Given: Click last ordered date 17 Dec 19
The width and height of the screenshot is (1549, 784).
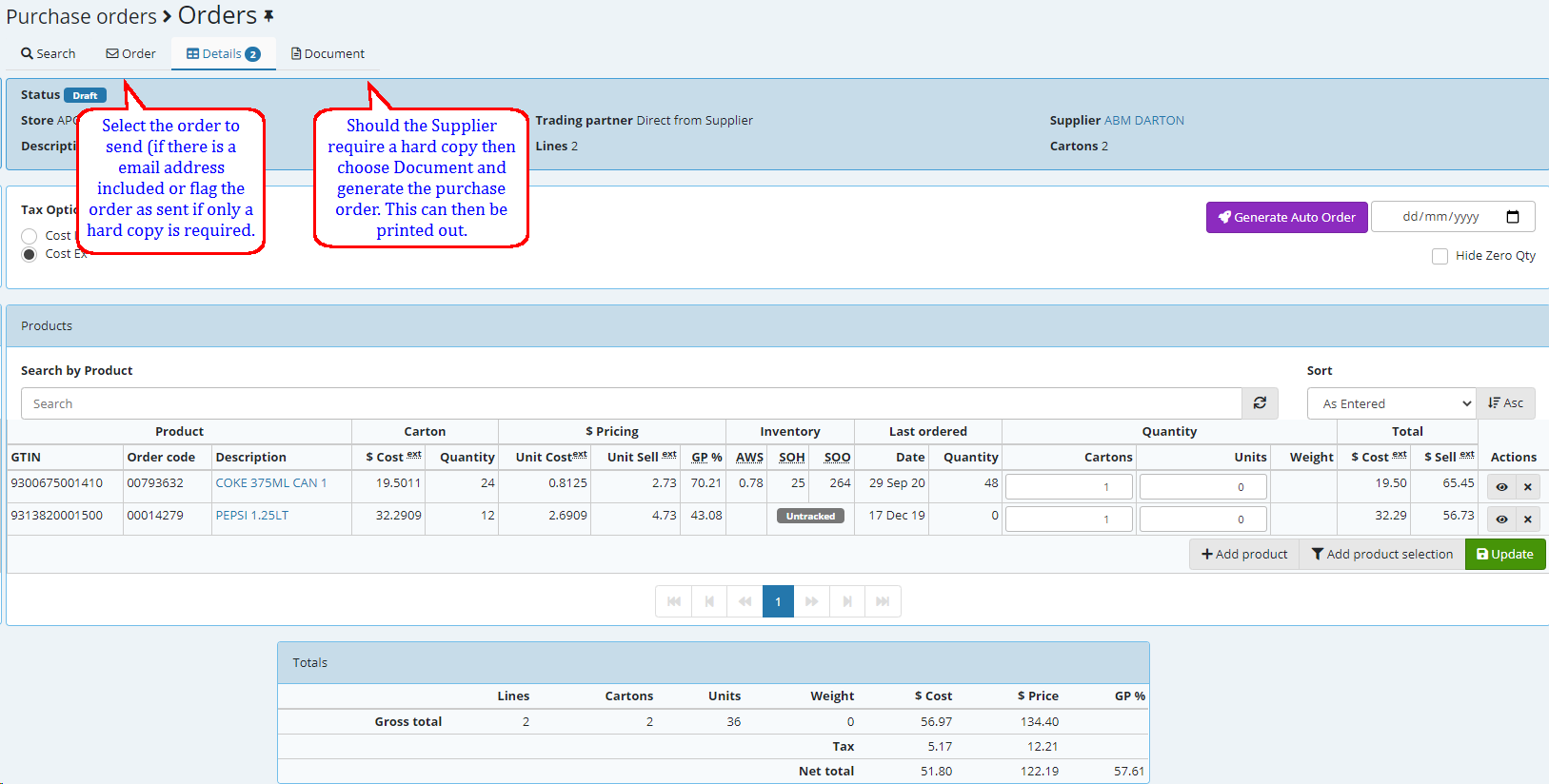Looking at the screenshot, I should pyautogui.click(x=897, y=516).
